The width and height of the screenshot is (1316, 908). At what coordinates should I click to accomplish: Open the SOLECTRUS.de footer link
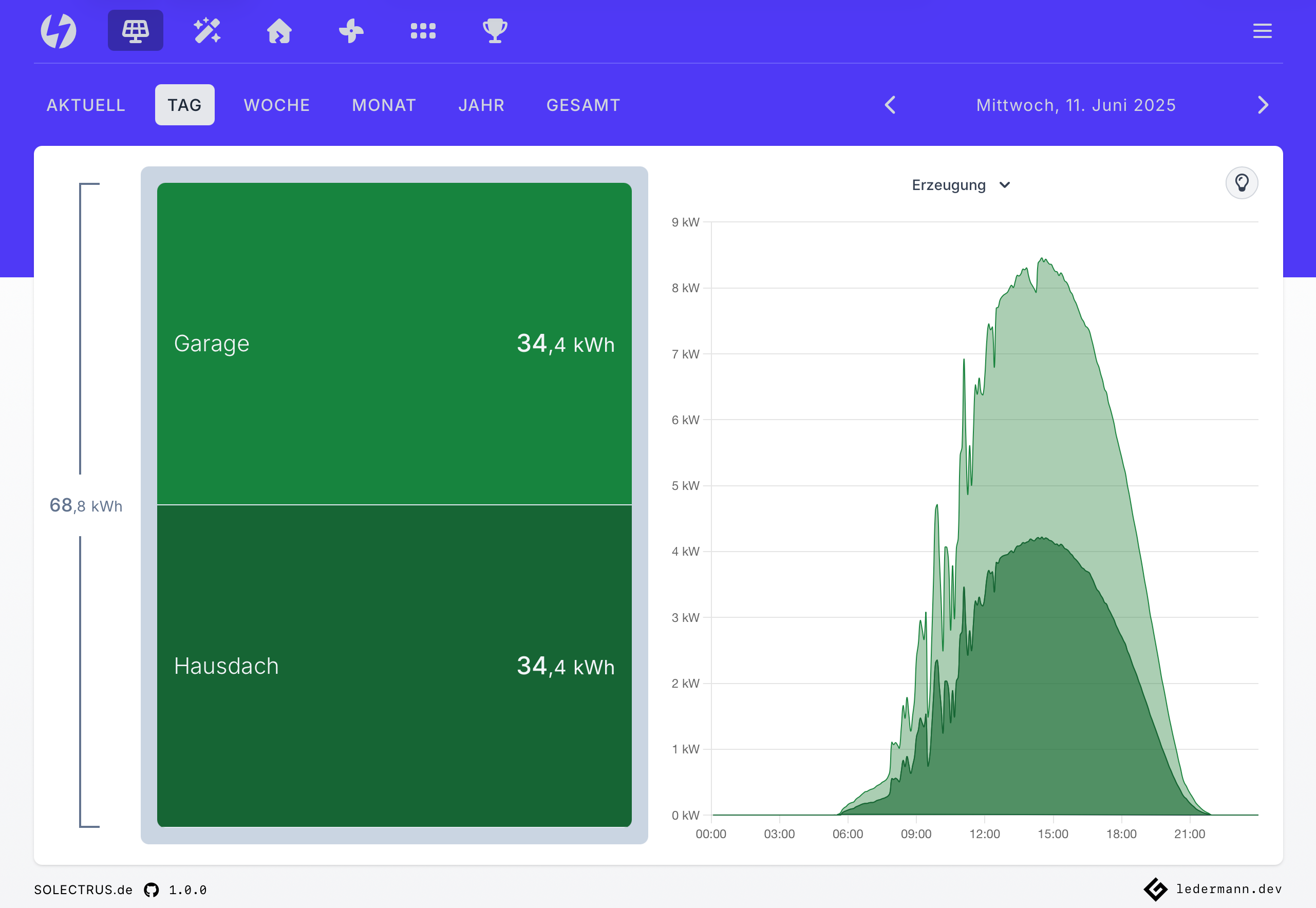(83, 890)
